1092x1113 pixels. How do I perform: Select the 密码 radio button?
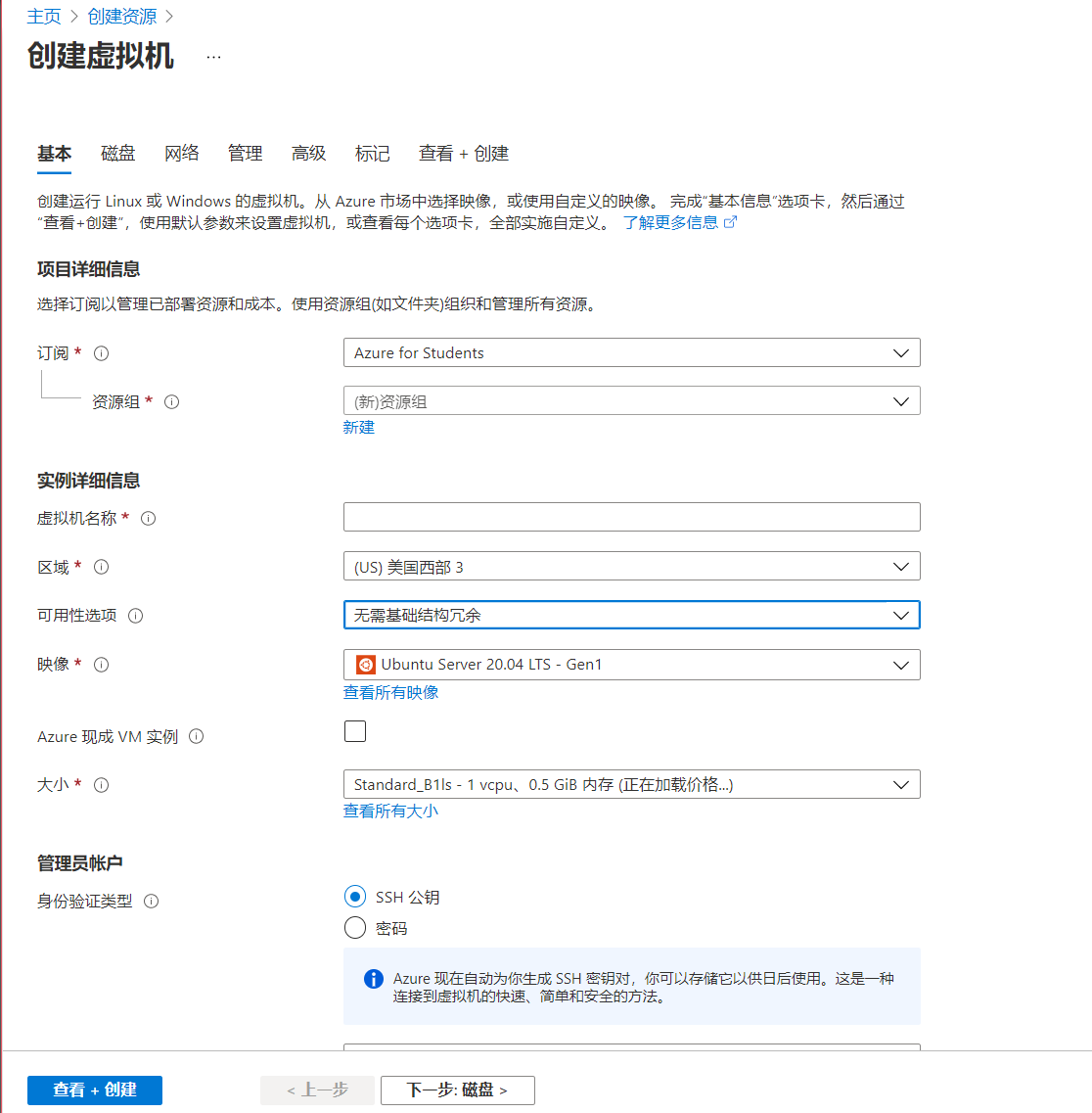[x=355, y=928]
